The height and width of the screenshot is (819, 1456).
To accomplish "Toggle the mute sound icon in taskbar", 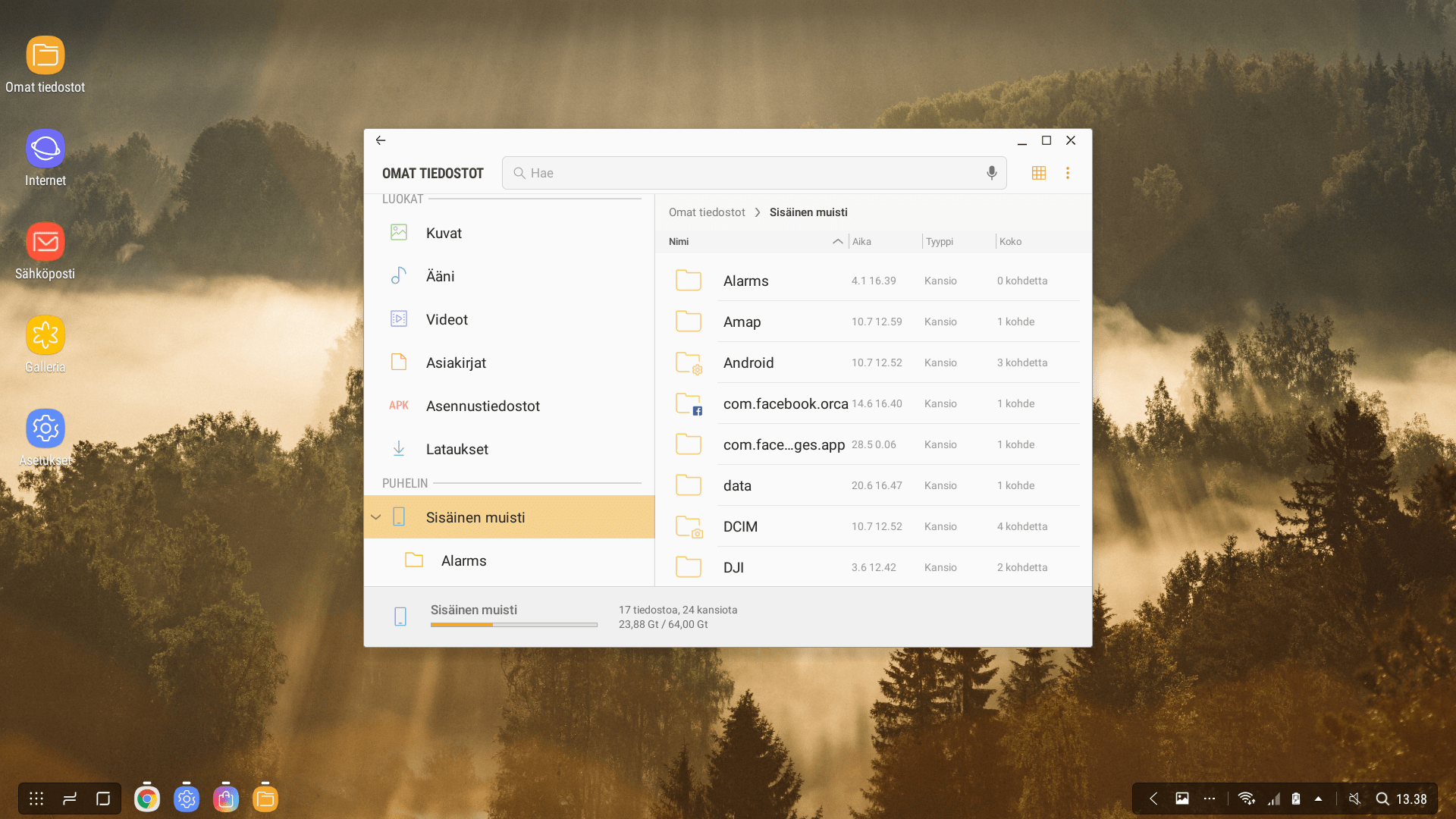I will [x=1354, y=799].
